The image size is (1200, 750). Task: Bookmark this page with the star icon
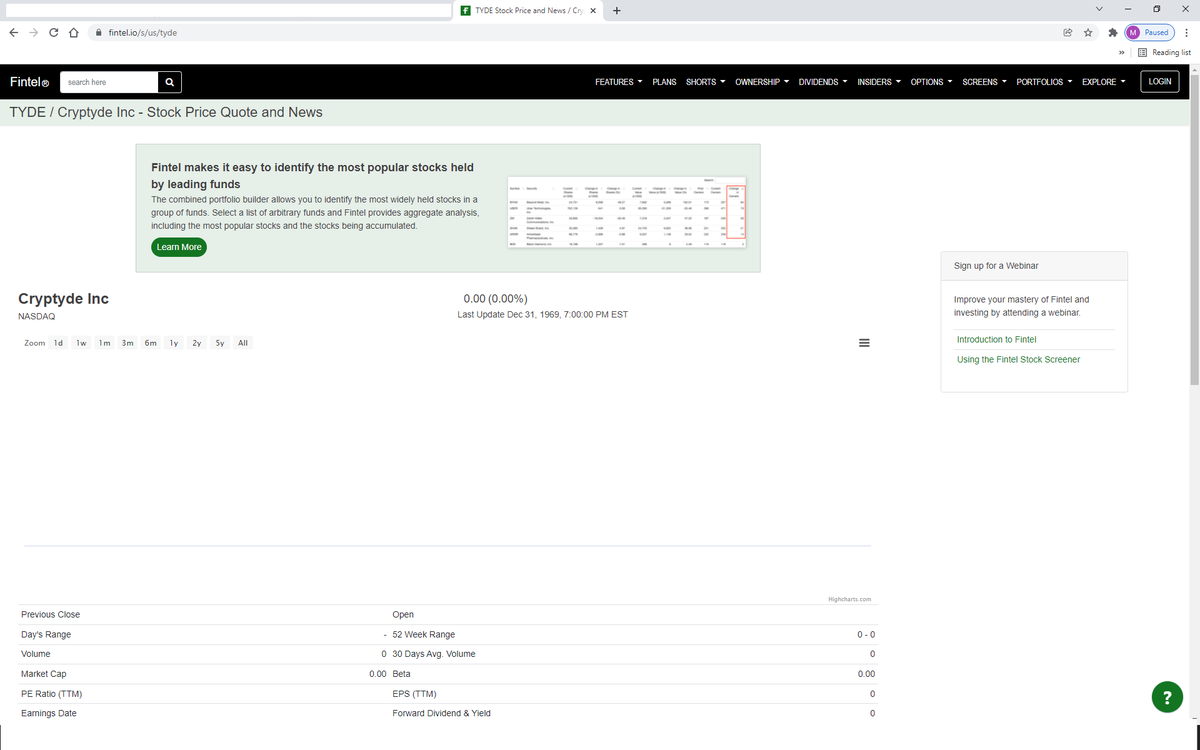[x=1087, y=32]
